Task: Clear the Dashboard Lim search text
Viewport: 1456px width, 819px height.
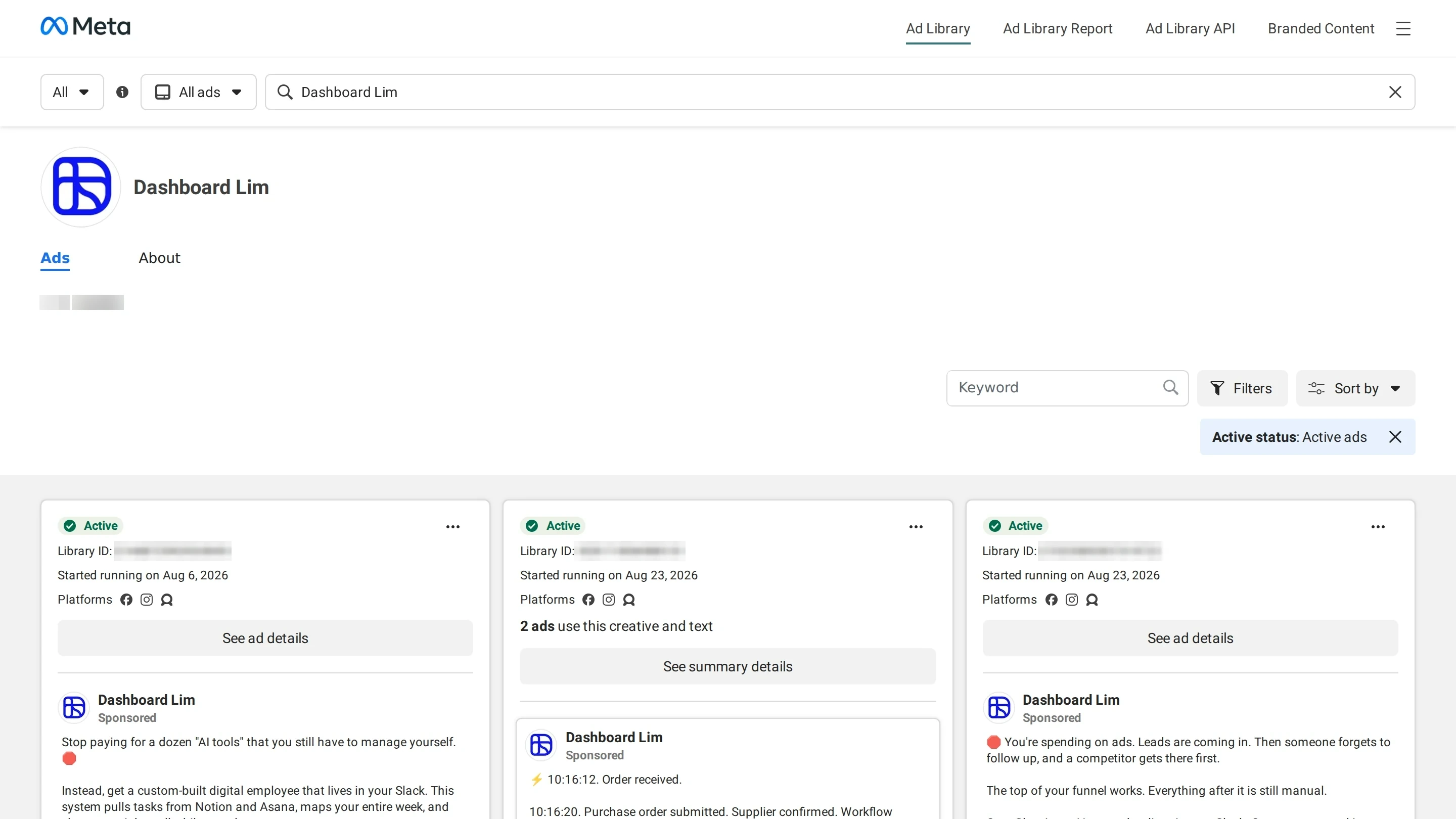Action: pyautogui.click(x=1395, y=92)
